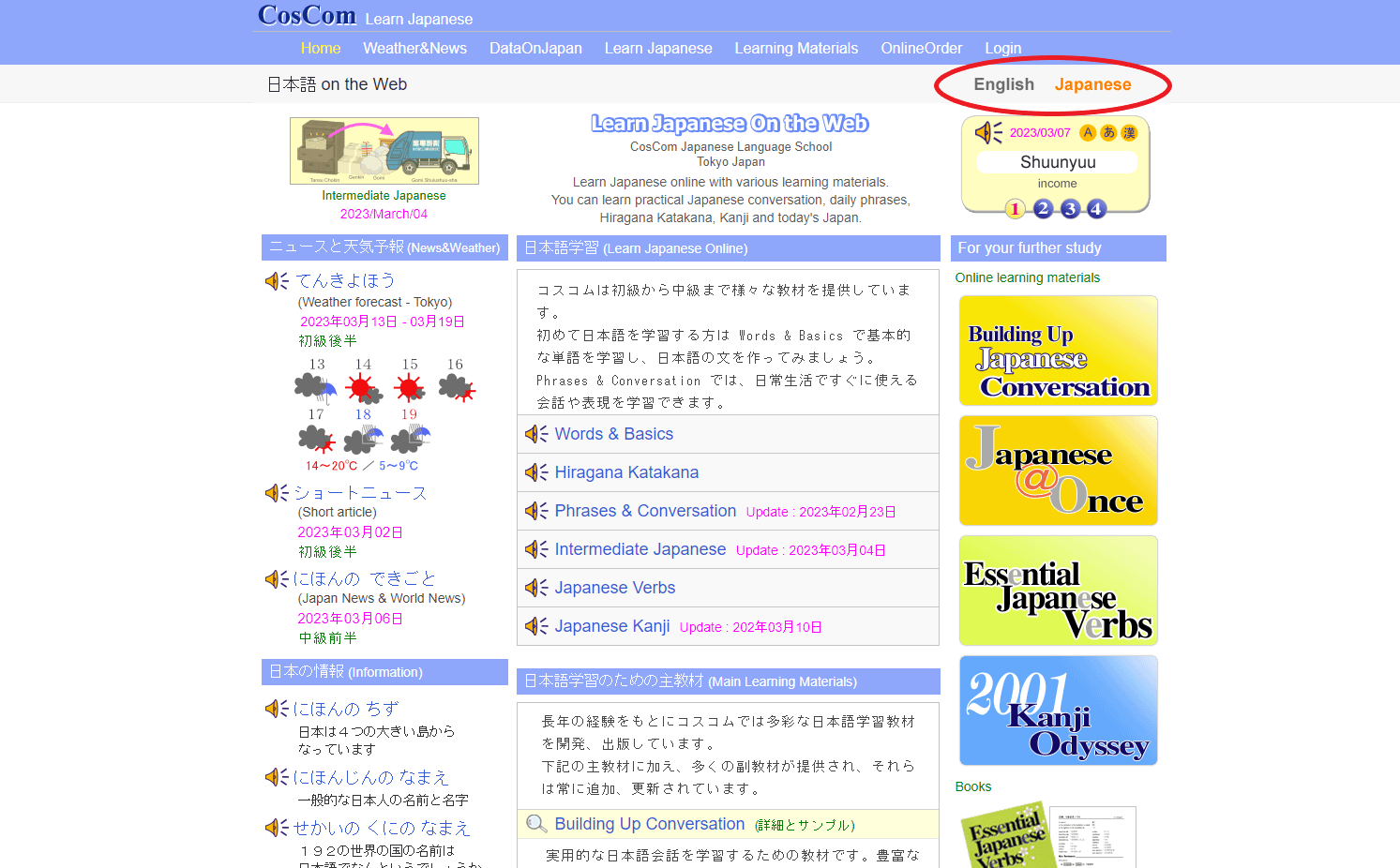Open せかいの くにの なまえ link
This screenshot has height=868, width=1400.
pyautogui.click(x=382, y=828)
